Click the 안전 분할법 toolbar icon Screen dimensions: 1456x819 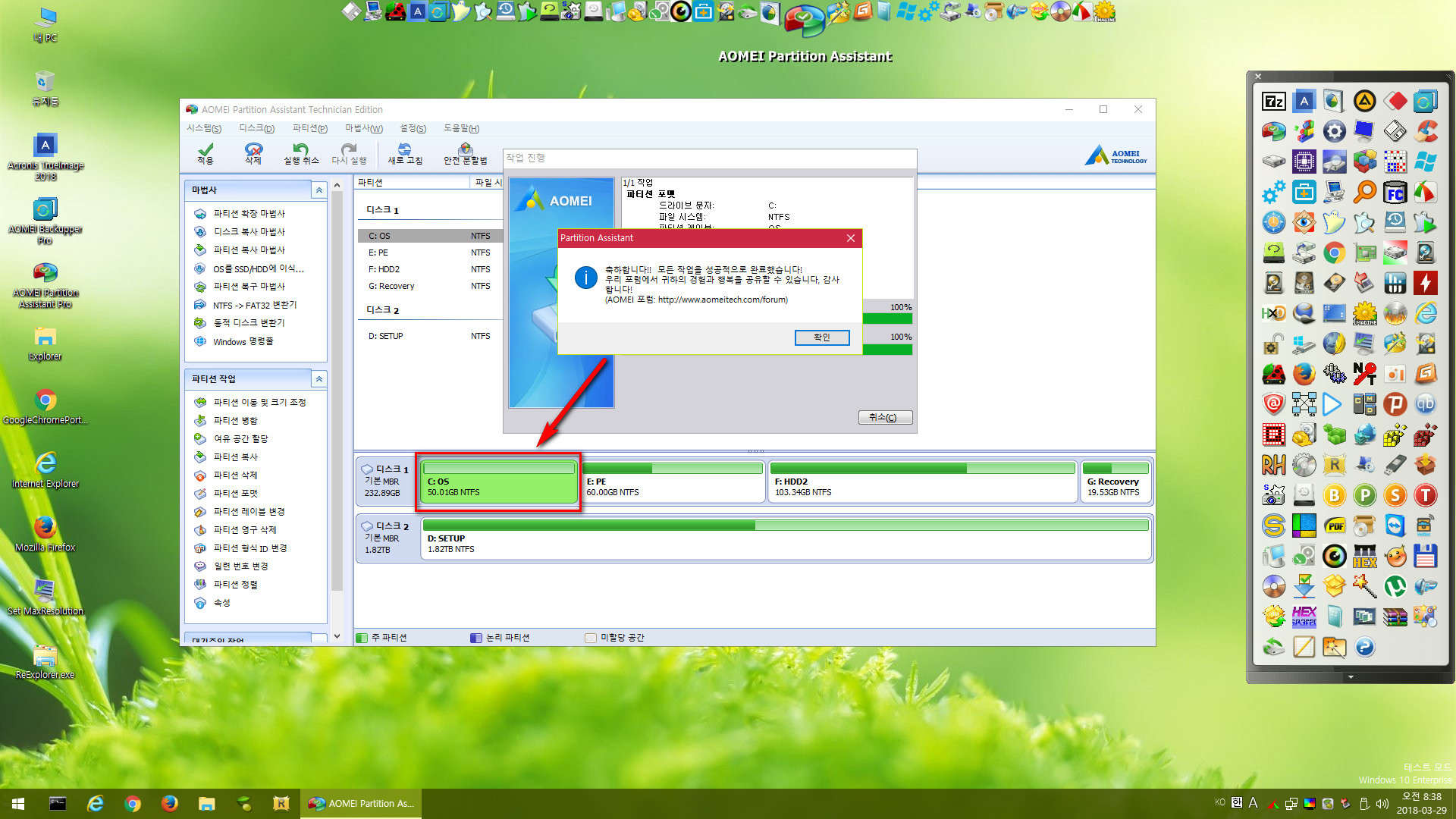[x=466, y=153]
